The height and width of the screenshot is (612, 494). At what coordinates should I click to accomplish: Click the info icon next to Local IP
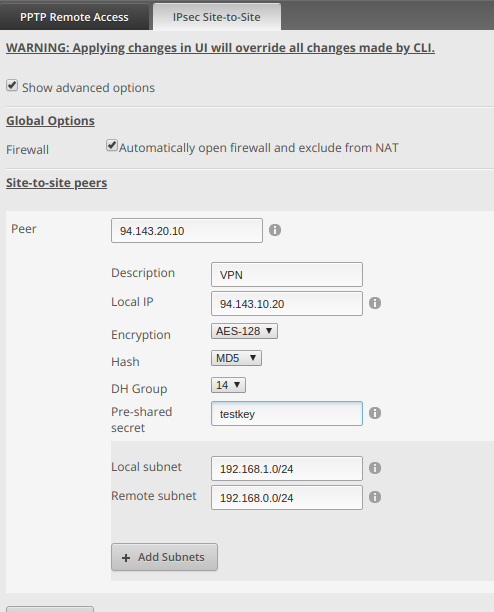(x=375, y=303)
